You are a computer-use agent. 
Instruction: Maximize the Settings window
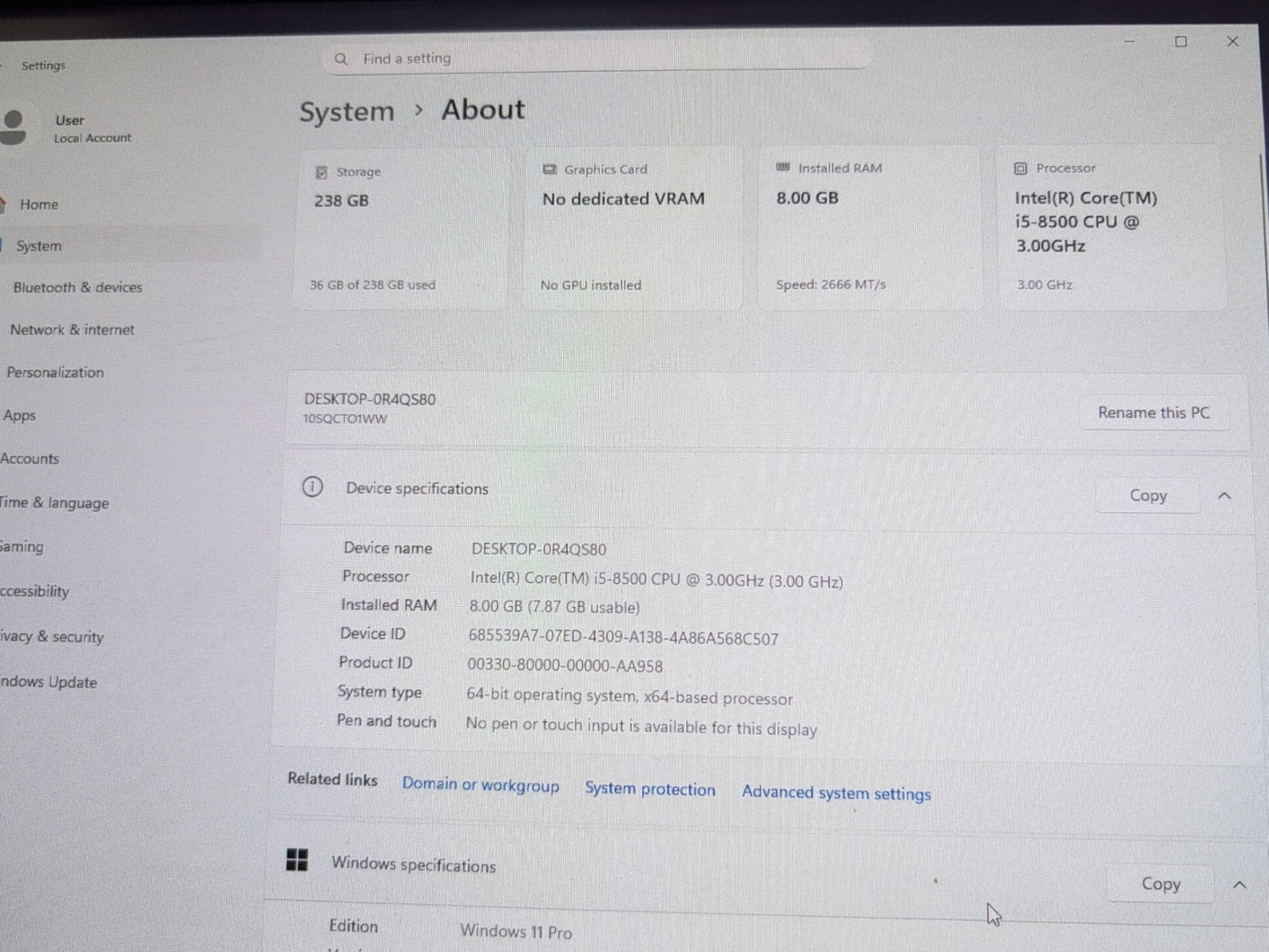(x=1181, y=41)
